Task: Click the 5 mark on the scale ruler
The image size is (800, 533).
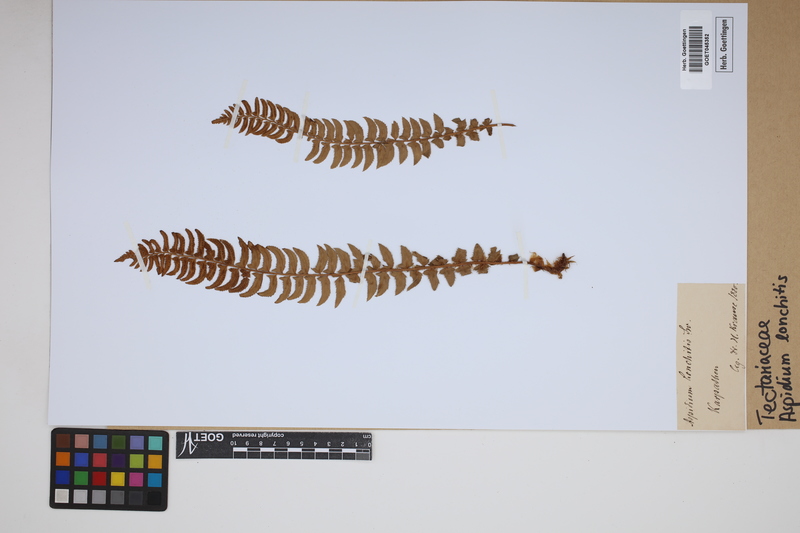Action: [302, 442]
